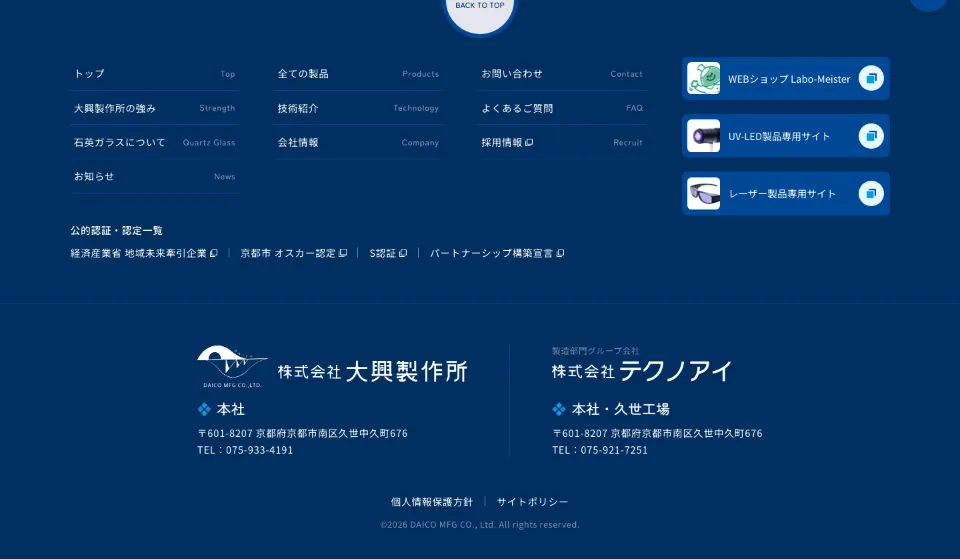Click external-link icon on レーザー banner

click(871, 193)
